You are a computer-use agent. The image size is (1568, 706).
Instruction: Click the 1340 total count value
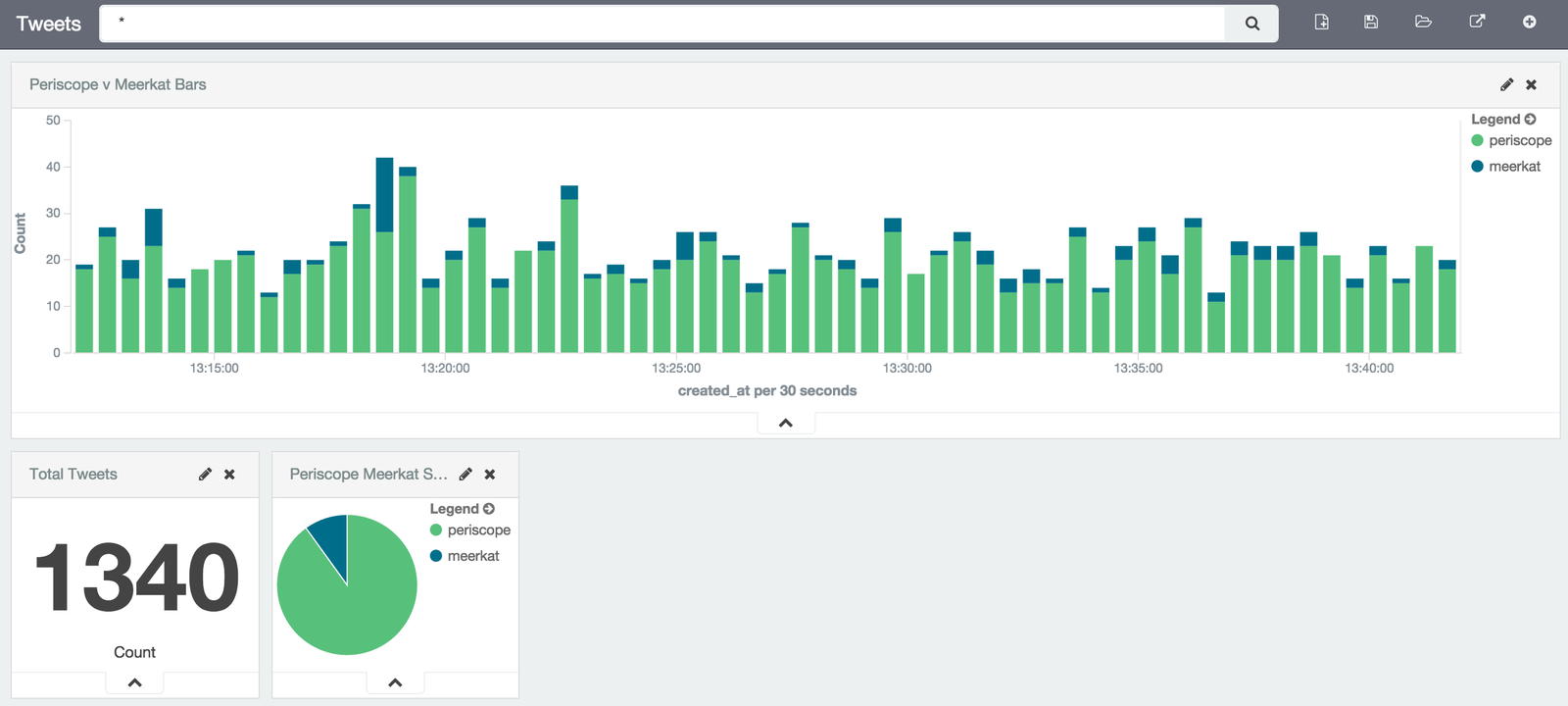pyautogui.click(x=136, y=579)
